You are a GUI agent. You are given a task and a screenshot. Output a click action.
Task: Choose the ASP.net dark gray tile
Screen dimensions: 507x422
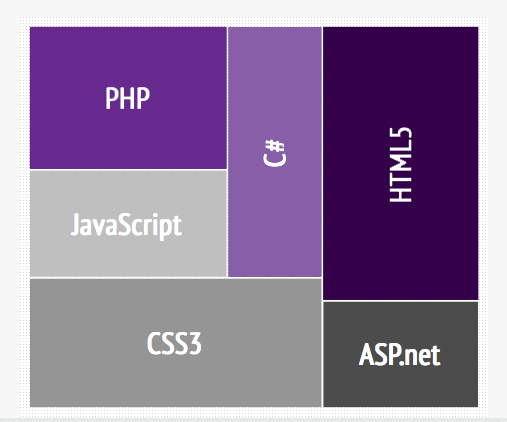click(401, 354)
